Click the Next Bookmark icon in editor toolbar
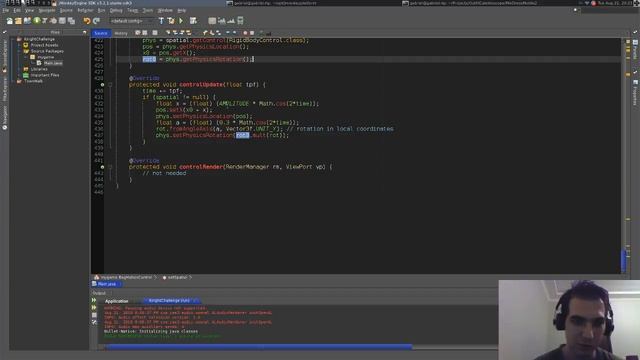 (x=212, y=33)
